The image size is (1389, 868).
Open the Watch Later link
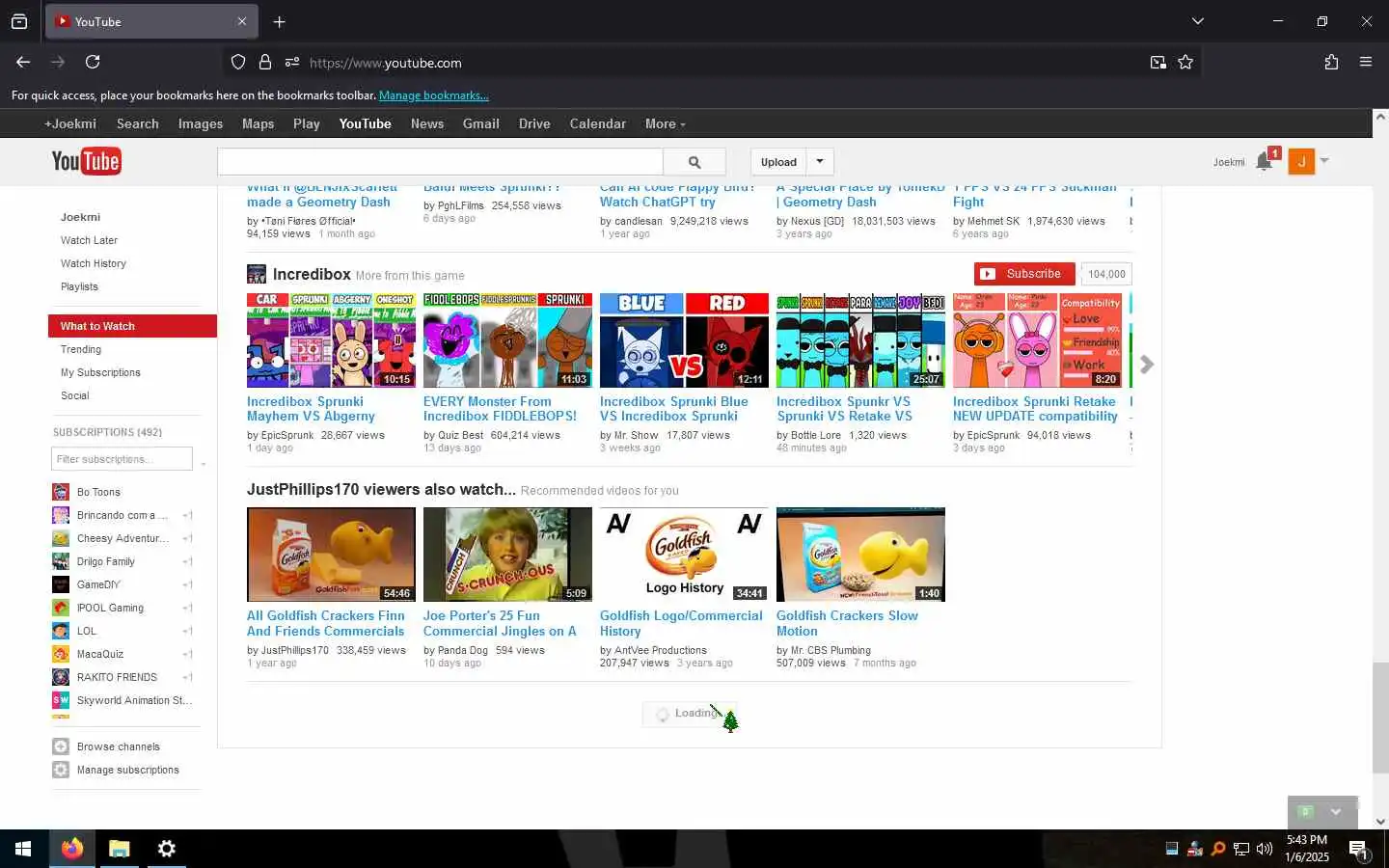(89, 240)
